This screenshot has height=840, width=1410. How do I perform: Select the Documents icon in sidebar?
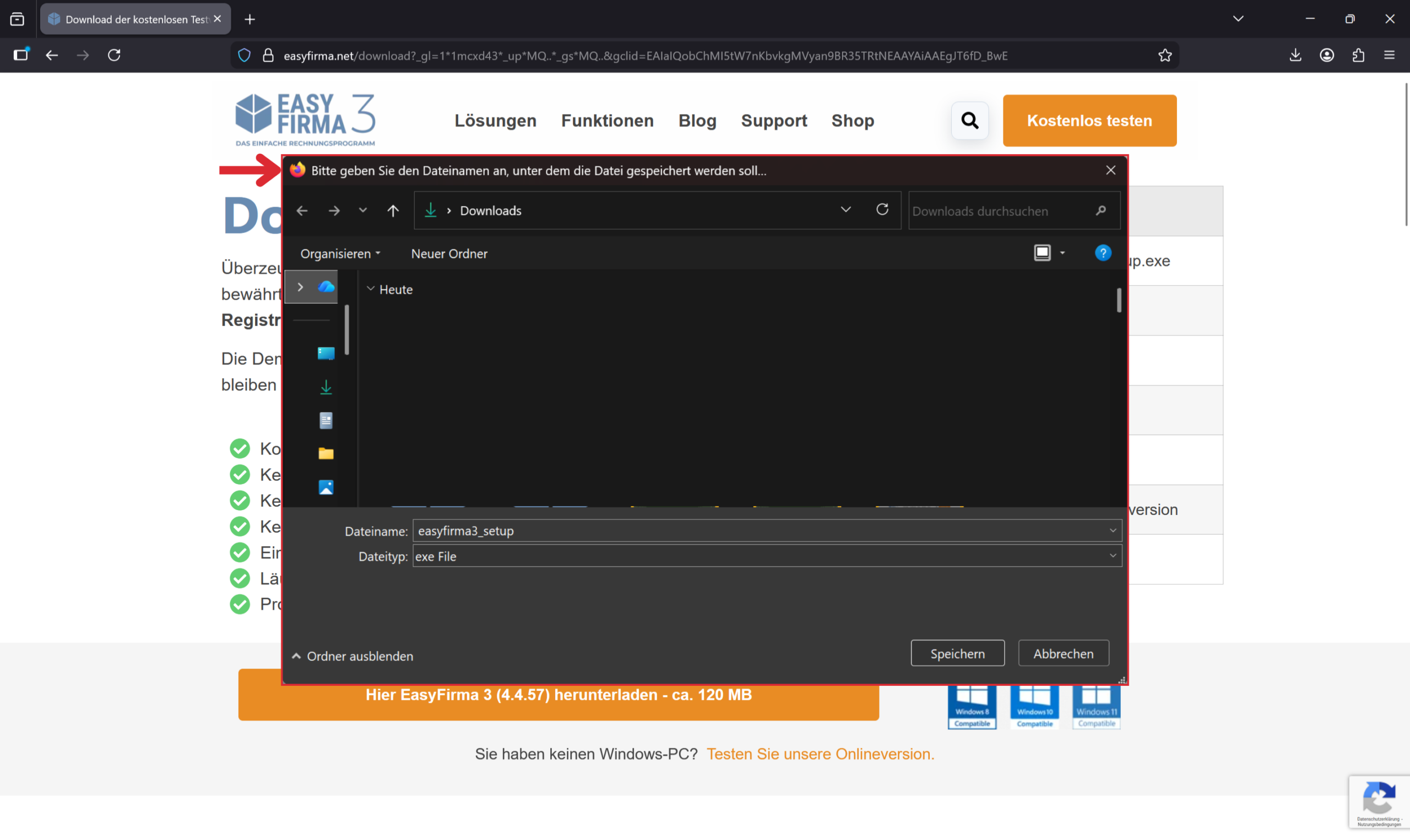(326, 421)
